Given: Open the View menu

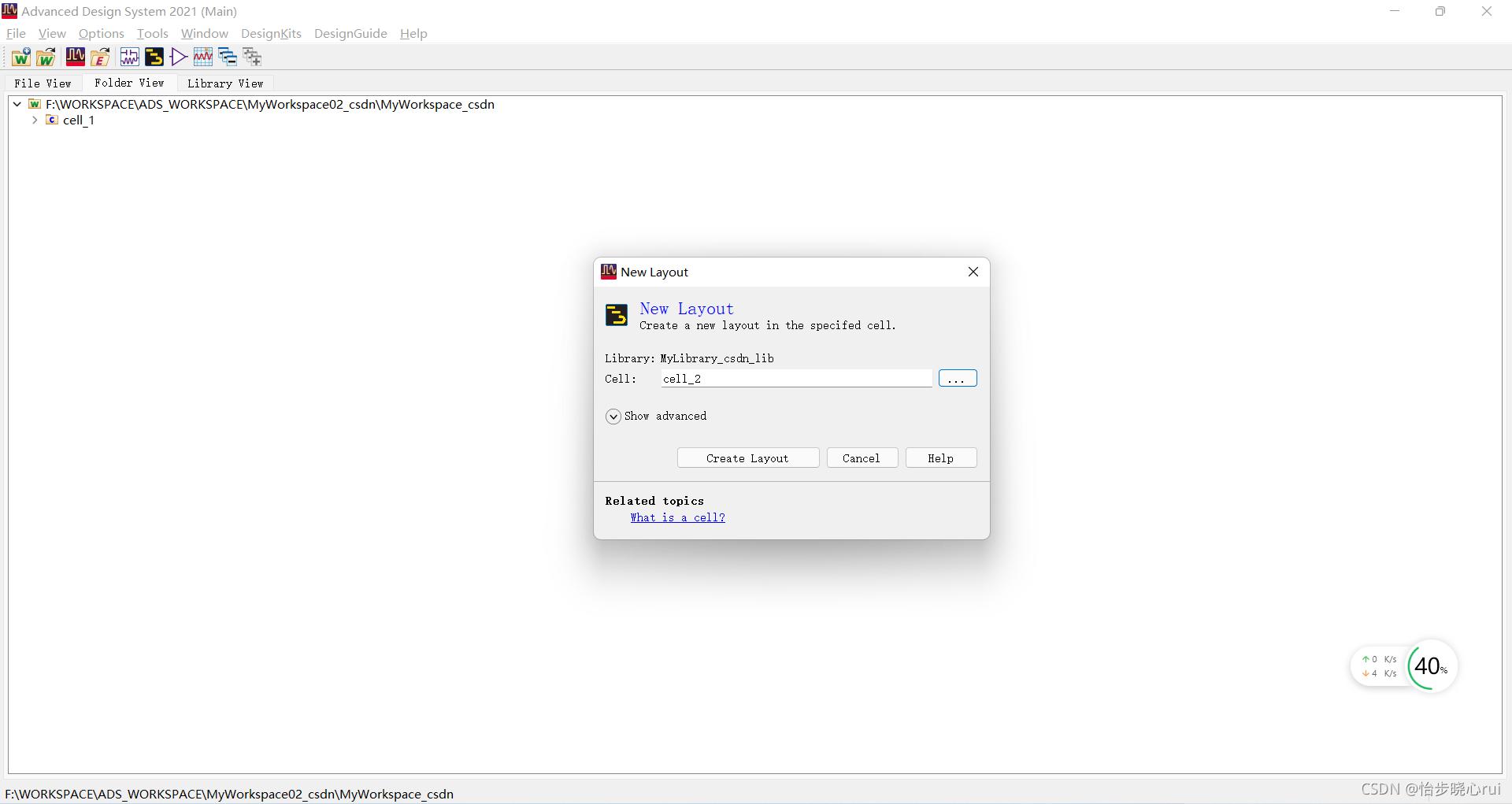Looking at the screenshot, I should (52, 33).
